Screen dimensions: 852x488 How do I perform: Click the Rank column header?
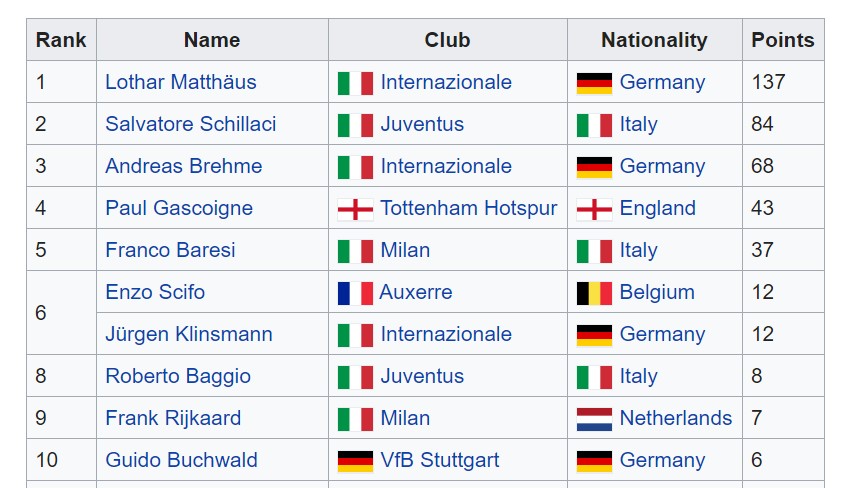(x=61, y=40)
